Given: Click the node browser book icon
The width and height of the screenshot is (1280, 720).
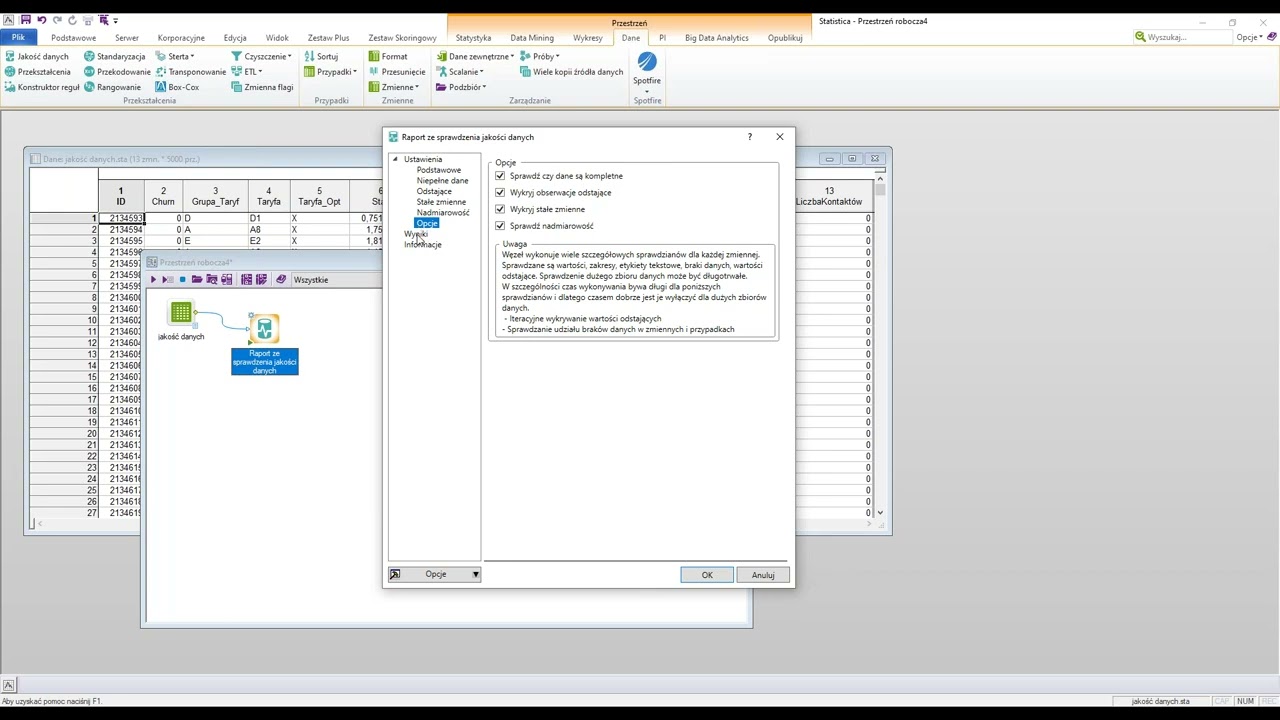Looking at the screenshot, I should point(281,280).
